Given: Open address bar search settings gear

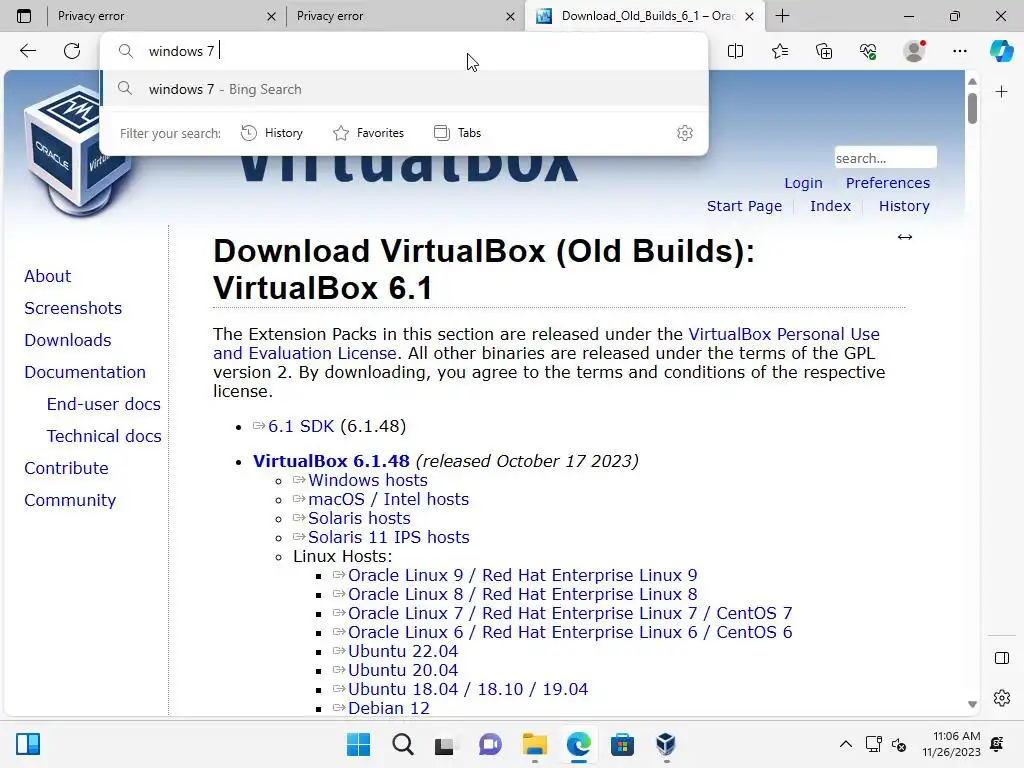Looking at the screenshot, I should tap(684, 133).
